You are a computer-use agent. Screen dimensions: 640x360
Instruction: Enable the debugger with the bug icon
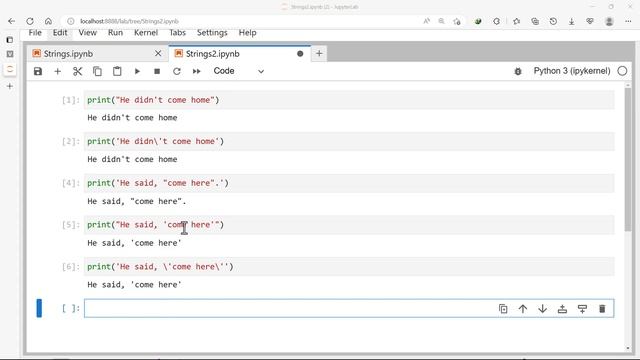tap(518, 71)
